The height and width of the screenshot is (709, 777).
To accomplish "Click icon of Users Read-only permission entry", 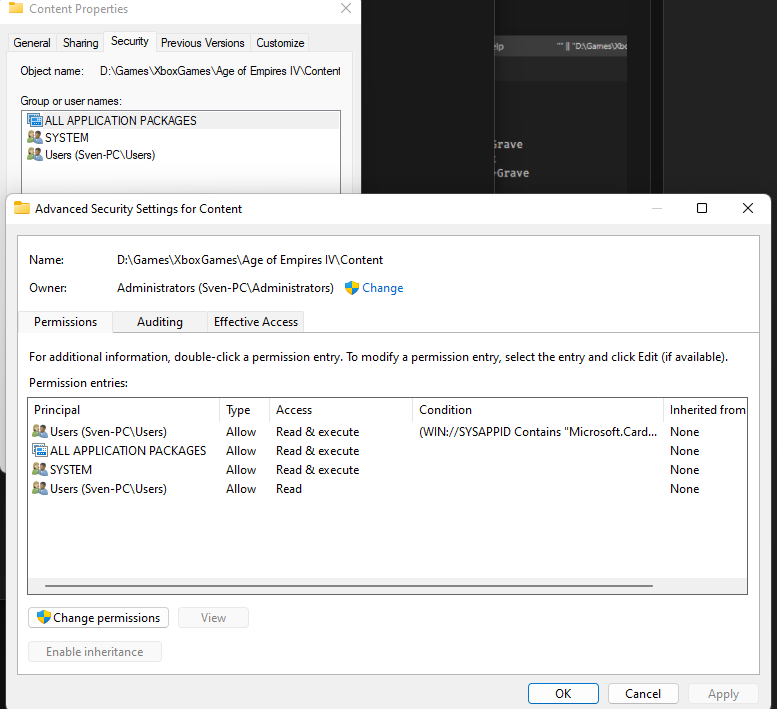I will point(40,488).
